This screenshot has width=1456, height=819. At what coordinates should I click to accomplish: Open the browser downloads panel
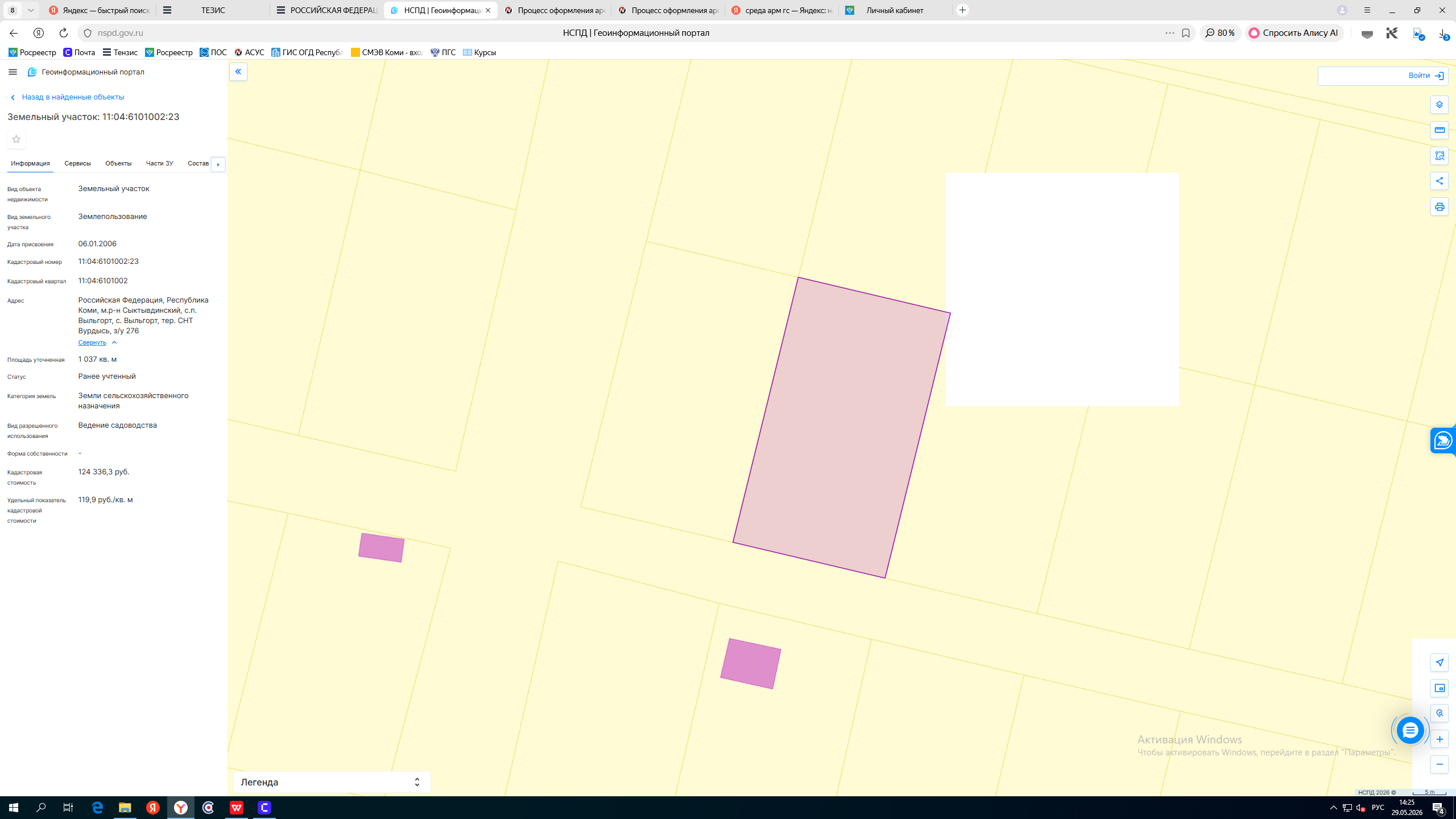click(x=1443, y=34)
